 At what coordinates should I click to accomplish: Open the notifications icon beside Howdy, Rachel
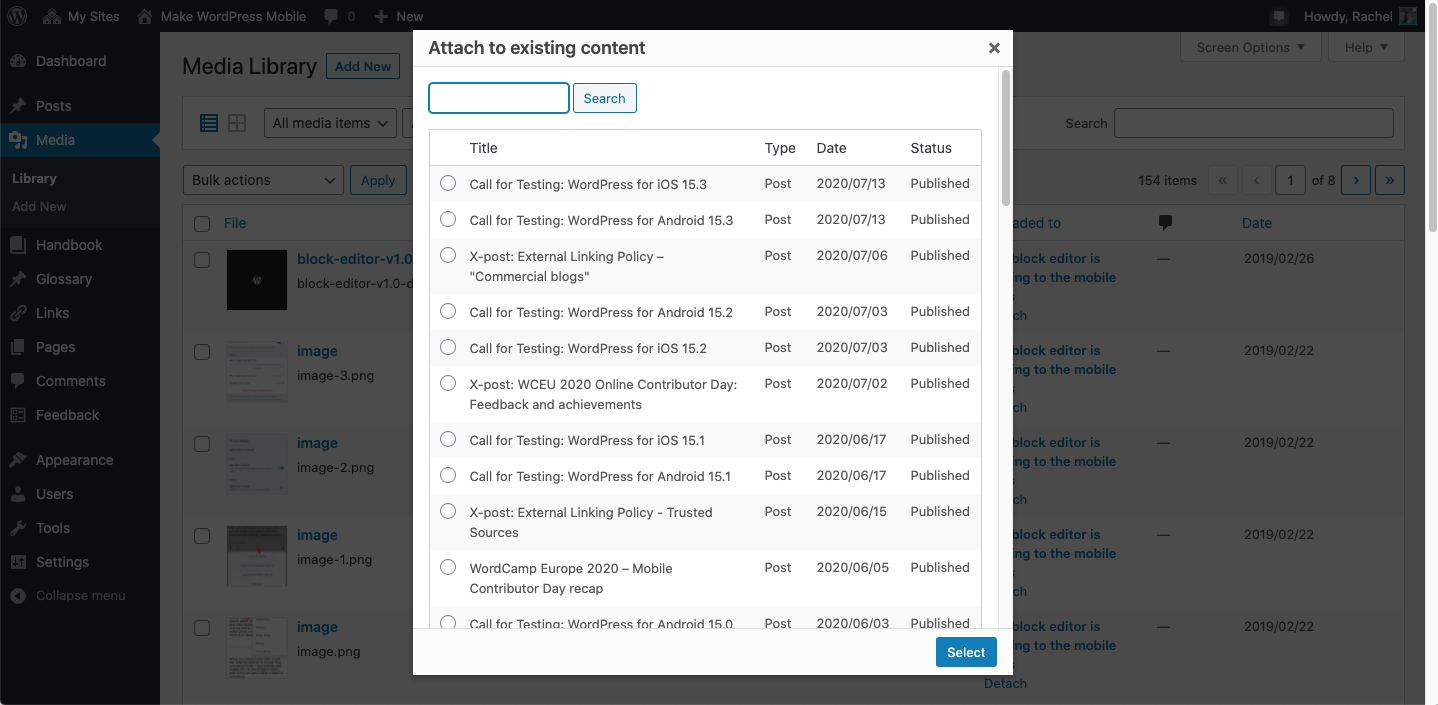[1278, 17]
